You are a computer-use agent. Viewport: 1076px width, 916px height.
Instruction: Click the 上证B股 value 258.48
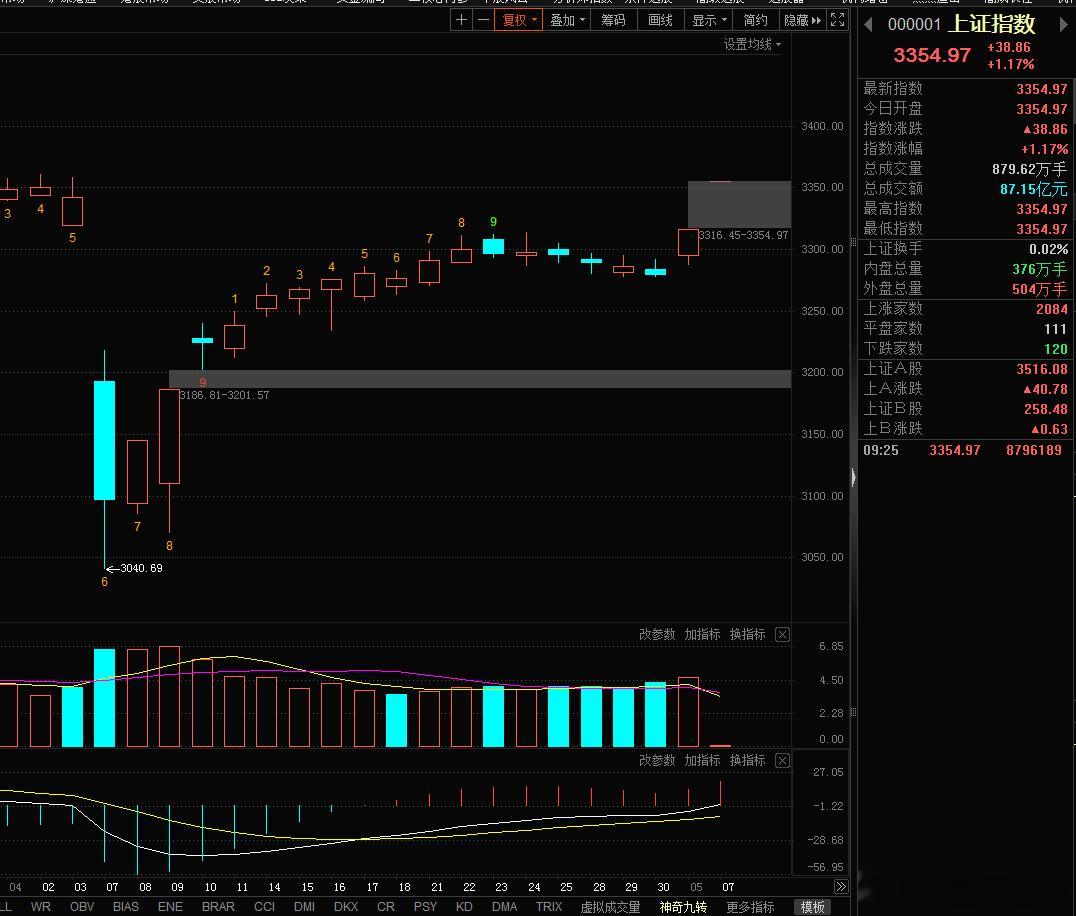[1046, 408]
